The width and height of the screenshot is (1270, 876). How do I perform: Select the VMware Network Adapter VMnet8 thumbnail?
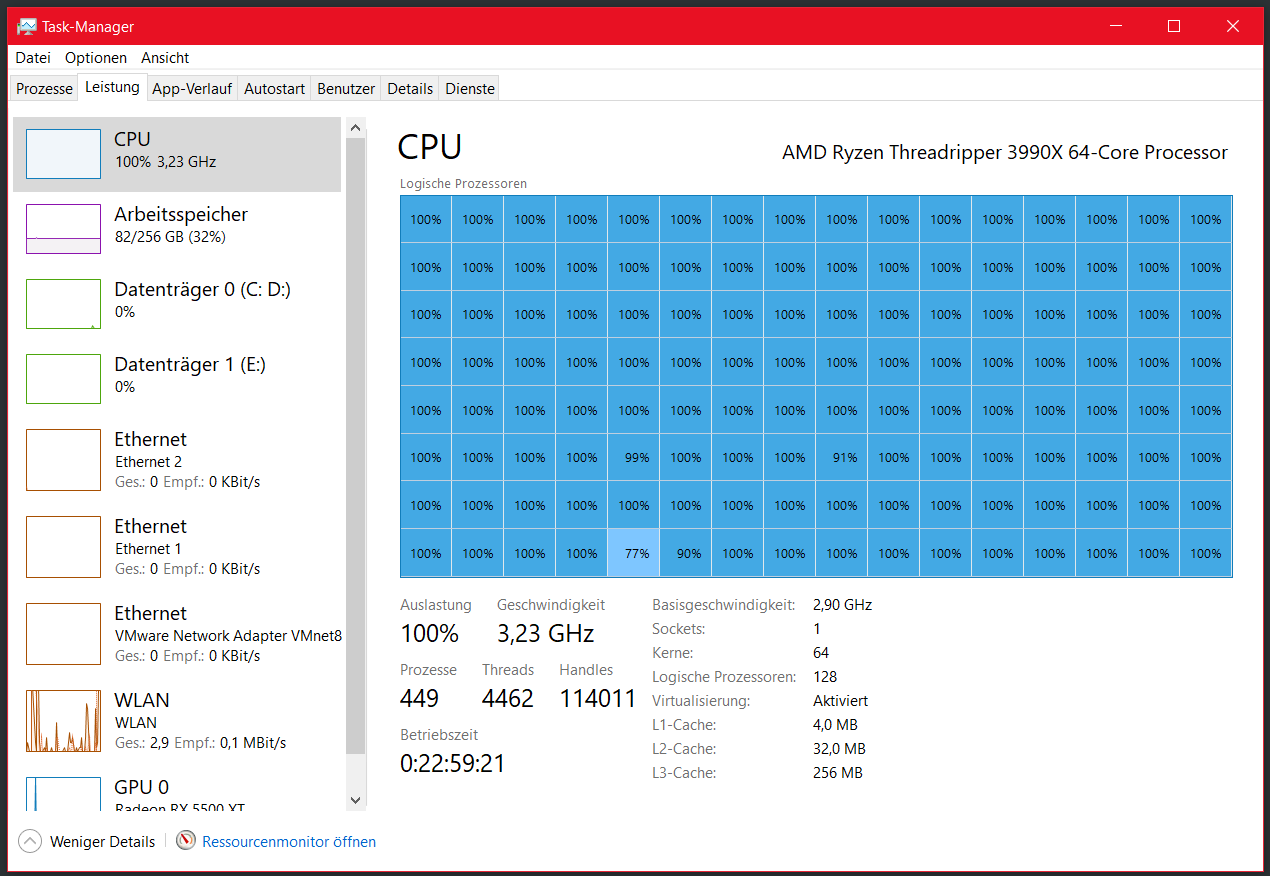(x=63, y=634)
